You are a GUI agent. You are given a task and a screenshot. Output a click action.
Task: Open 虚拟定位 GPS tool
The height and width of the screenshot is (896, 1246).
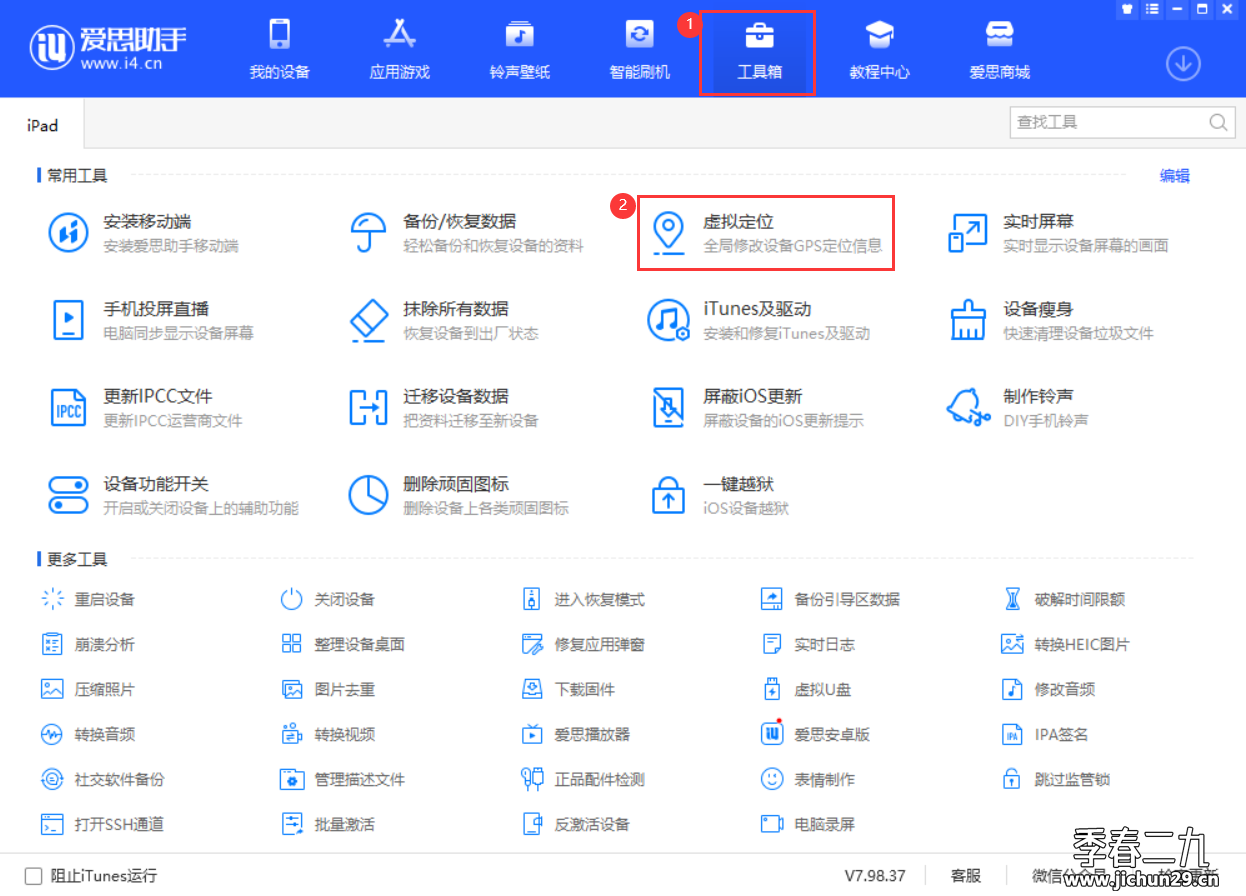[x=766, y=233]
